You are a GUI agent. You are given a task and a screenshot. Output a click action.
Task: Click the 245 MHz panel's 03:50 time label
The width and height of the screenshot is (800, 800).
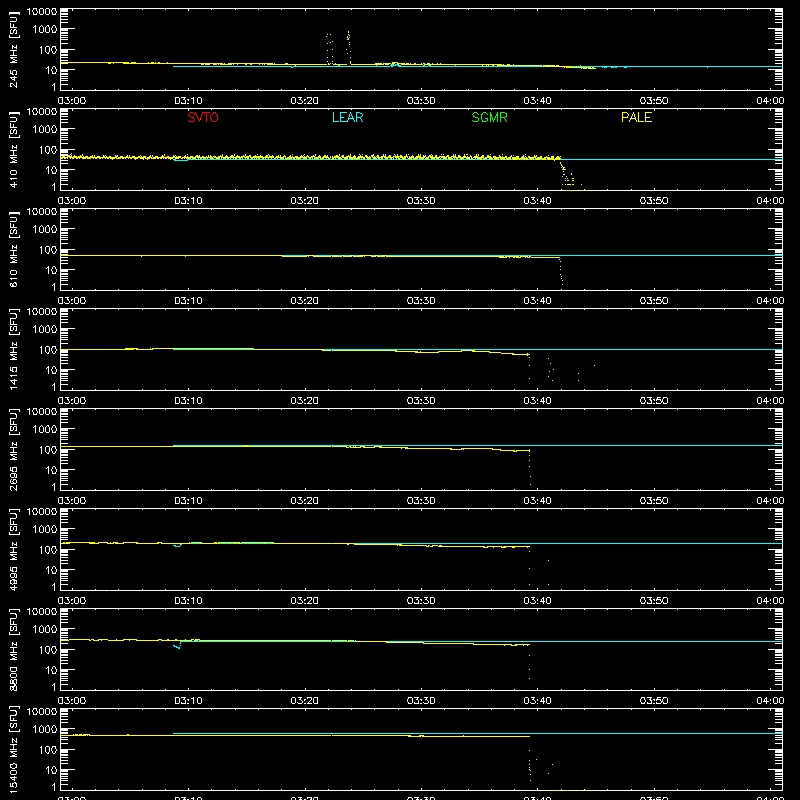pos(654,101)
